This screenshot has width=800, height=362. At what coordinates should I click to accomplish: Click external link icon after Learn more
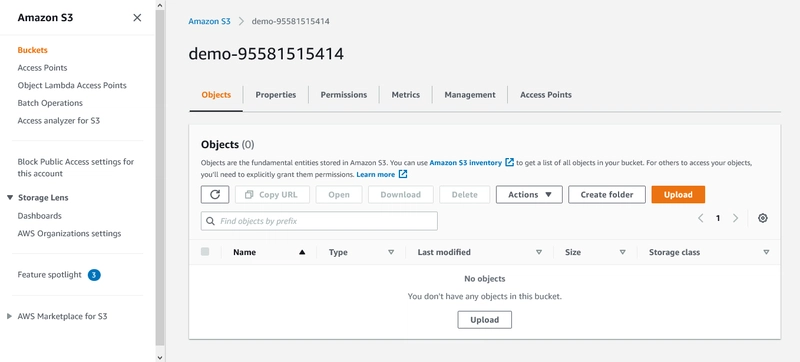coord(403,174)
